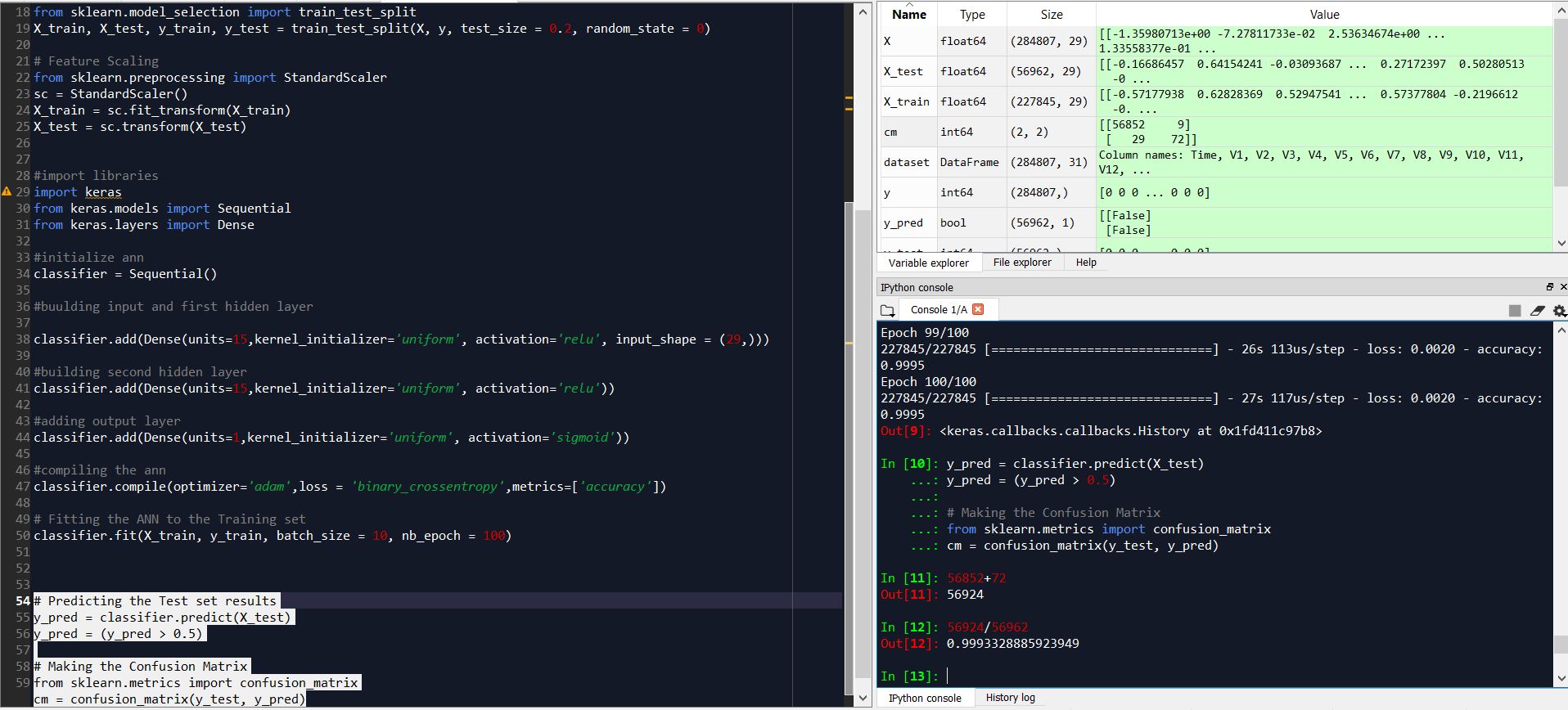The height and width of the screenshot is (710, 1568).
Task: Click the In [13] console input prompt
Action: click(x=909, y=676)
